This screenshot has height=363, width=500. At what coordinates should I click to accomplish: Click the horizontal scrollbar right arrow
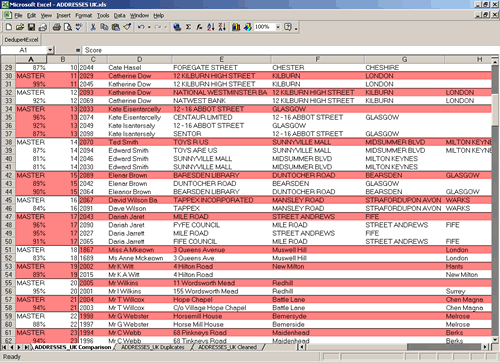pos(485,347)
